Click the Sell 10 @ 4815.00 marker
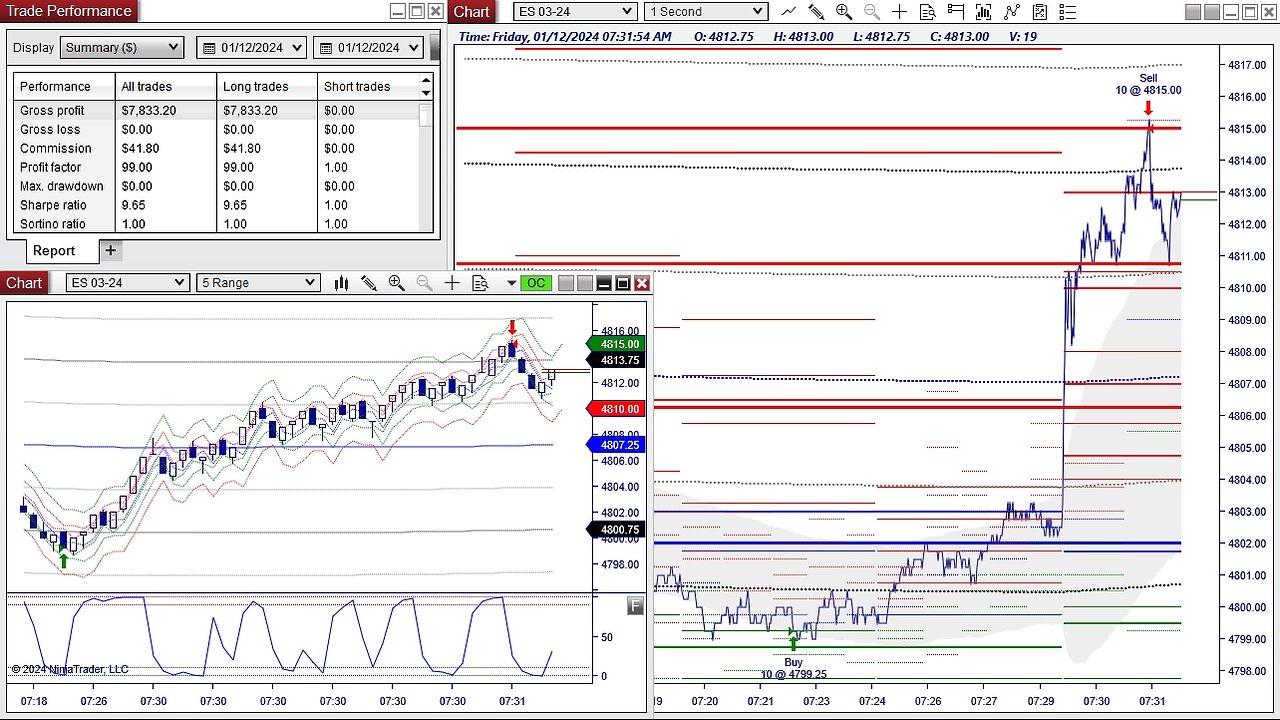 (x=1148, y=84)
